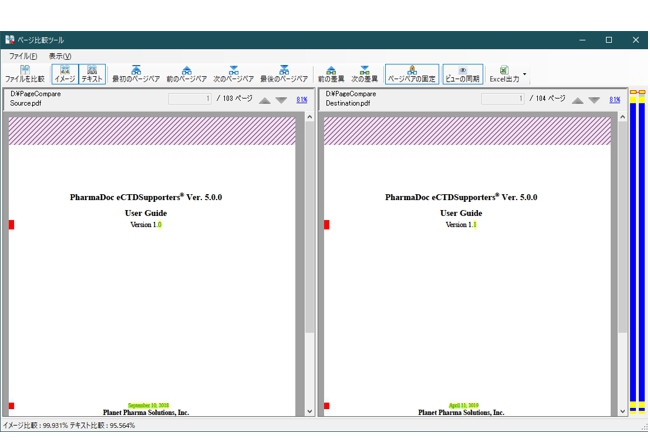The image size is (650, 440).
Task: Go to 次の差異 next difference
Action: tap(364, 74)
